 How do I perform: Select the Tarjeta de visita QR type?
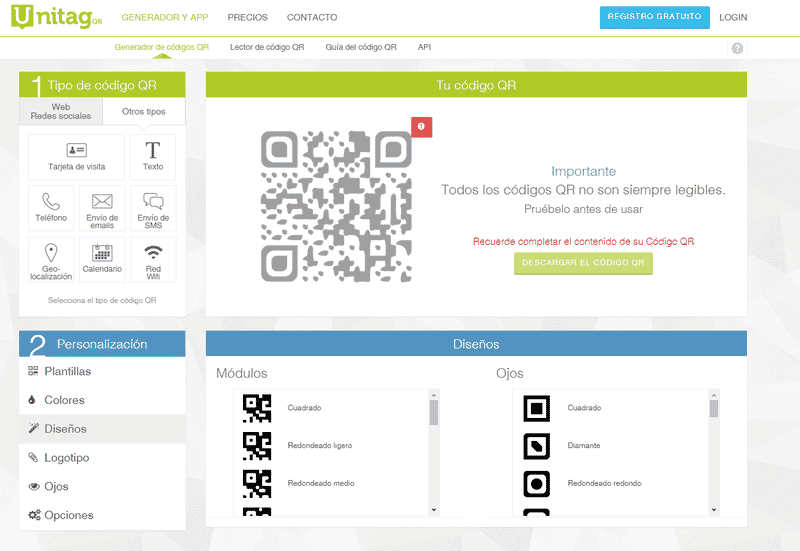click(77, 157)
